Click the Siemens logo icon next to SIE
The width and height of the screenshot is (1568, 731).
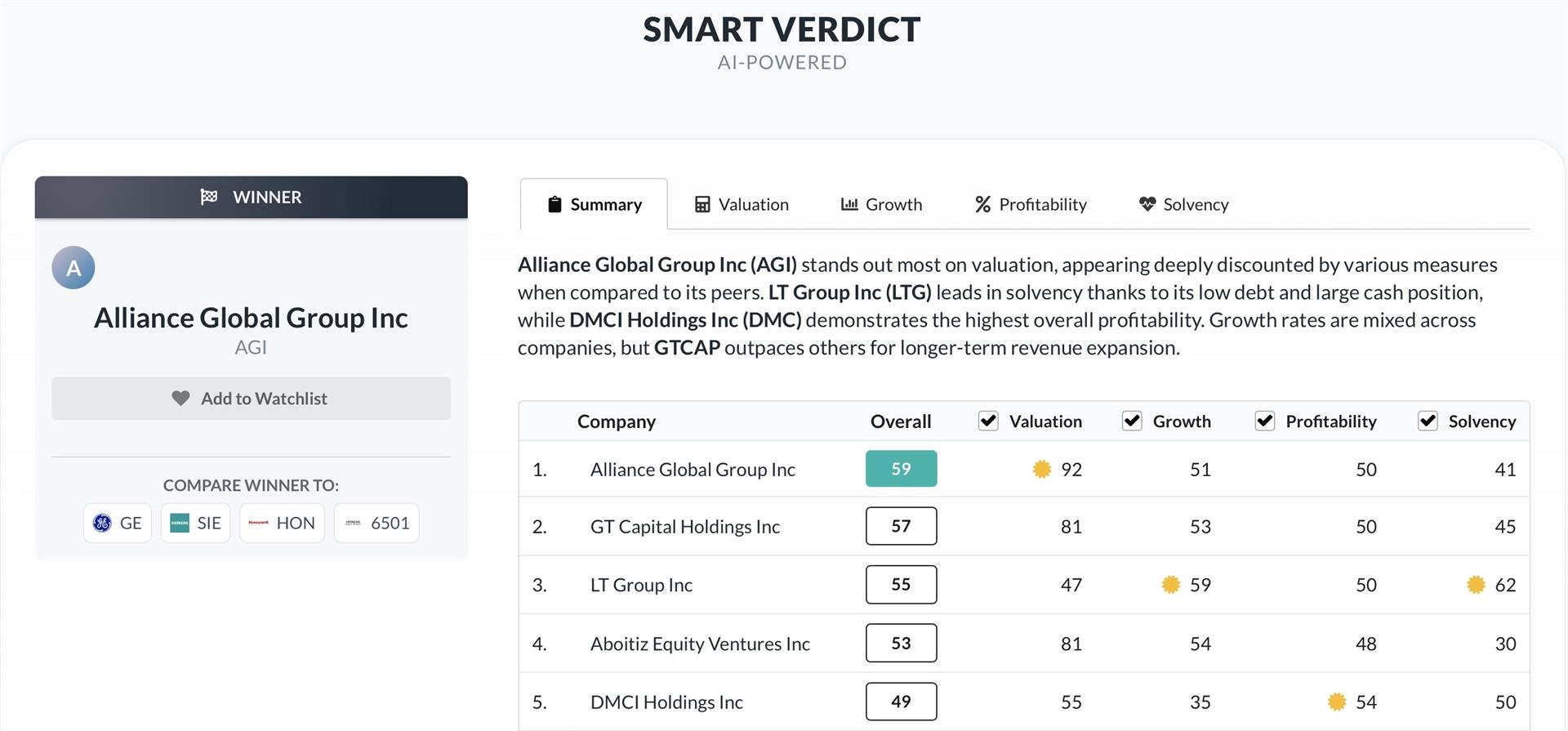(x=180, y=523)
